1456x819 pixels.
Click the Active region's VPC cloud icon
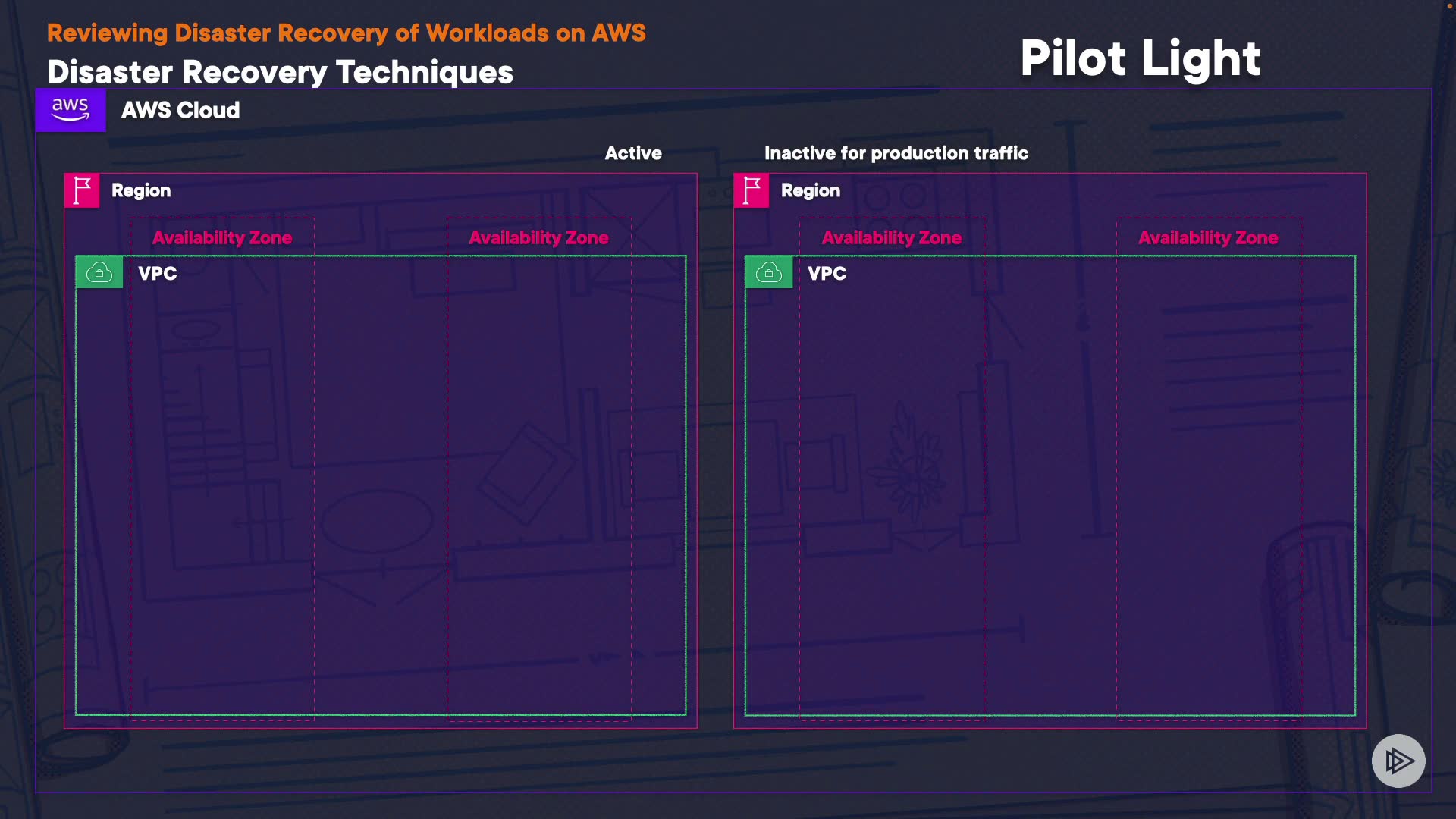(x=99, y=272)
